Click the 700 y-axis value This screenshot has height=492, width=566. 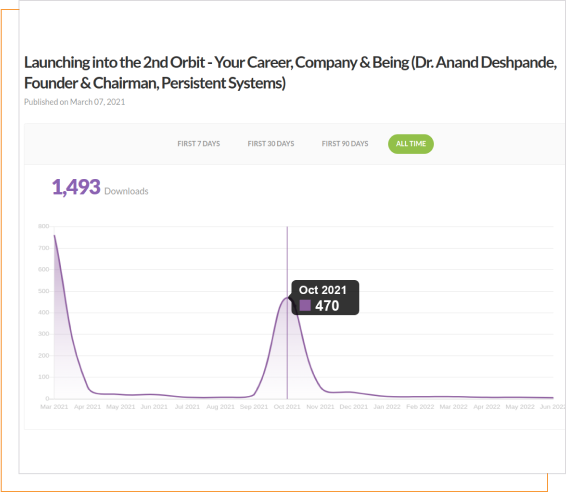click(44, 248)
